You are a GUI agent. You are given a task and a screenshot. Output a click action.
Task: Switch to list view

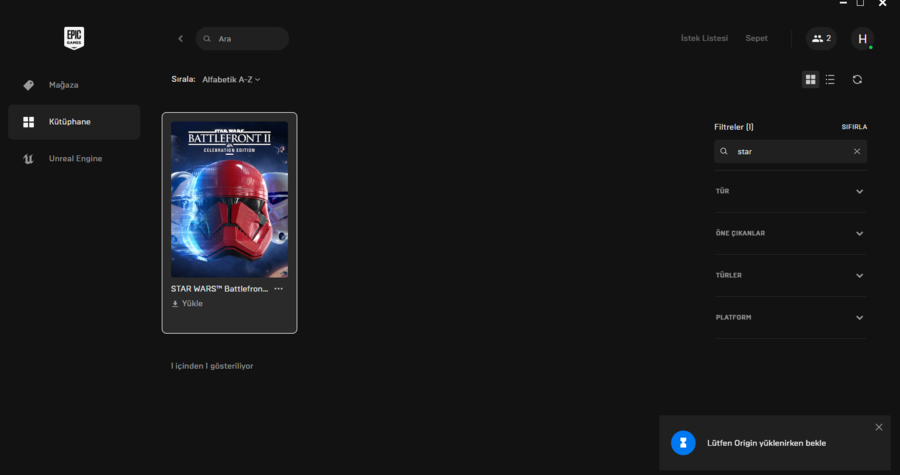[830, 80]
